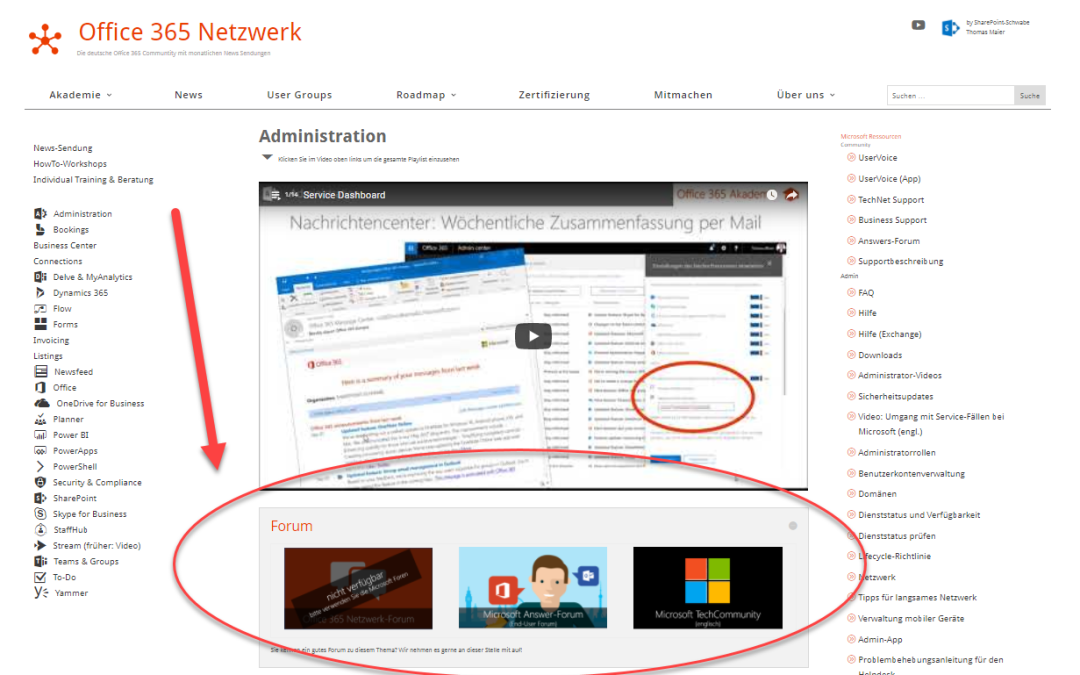Open the PowerApps icon
The image size is (1080, 675).
click(41, 450)
